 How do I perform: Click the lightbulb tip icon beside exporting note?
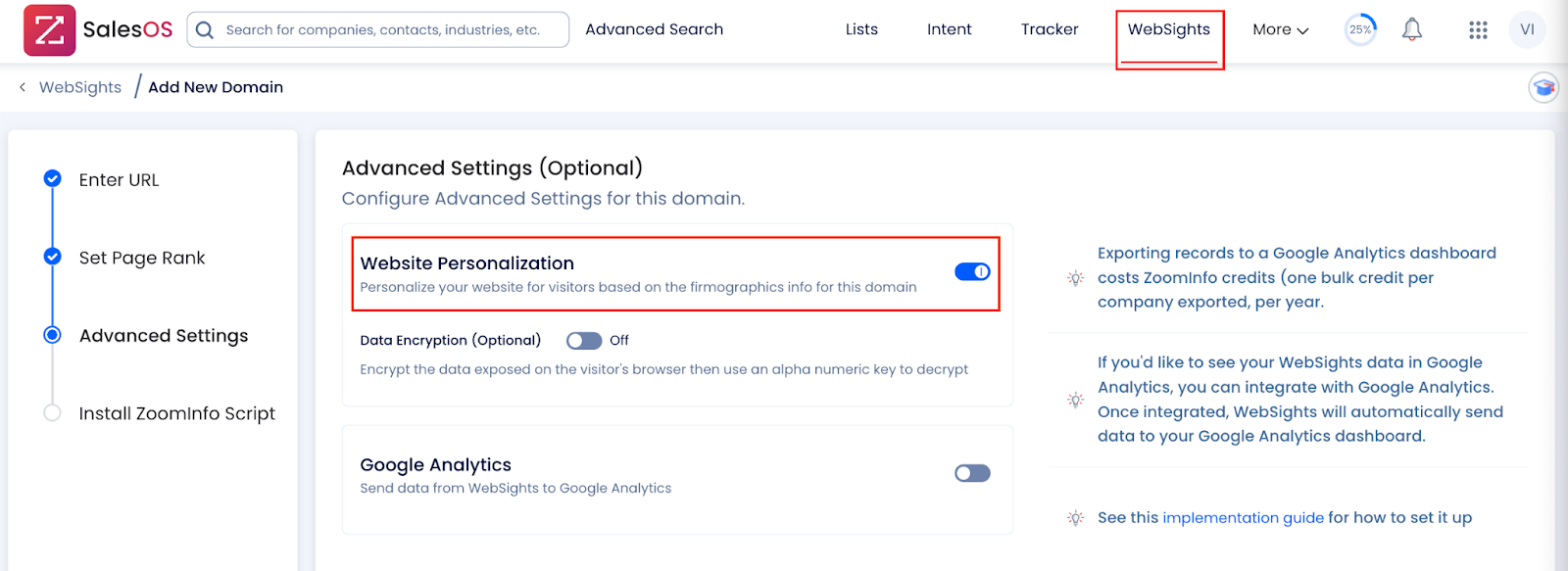click(x=1075, y=278)
